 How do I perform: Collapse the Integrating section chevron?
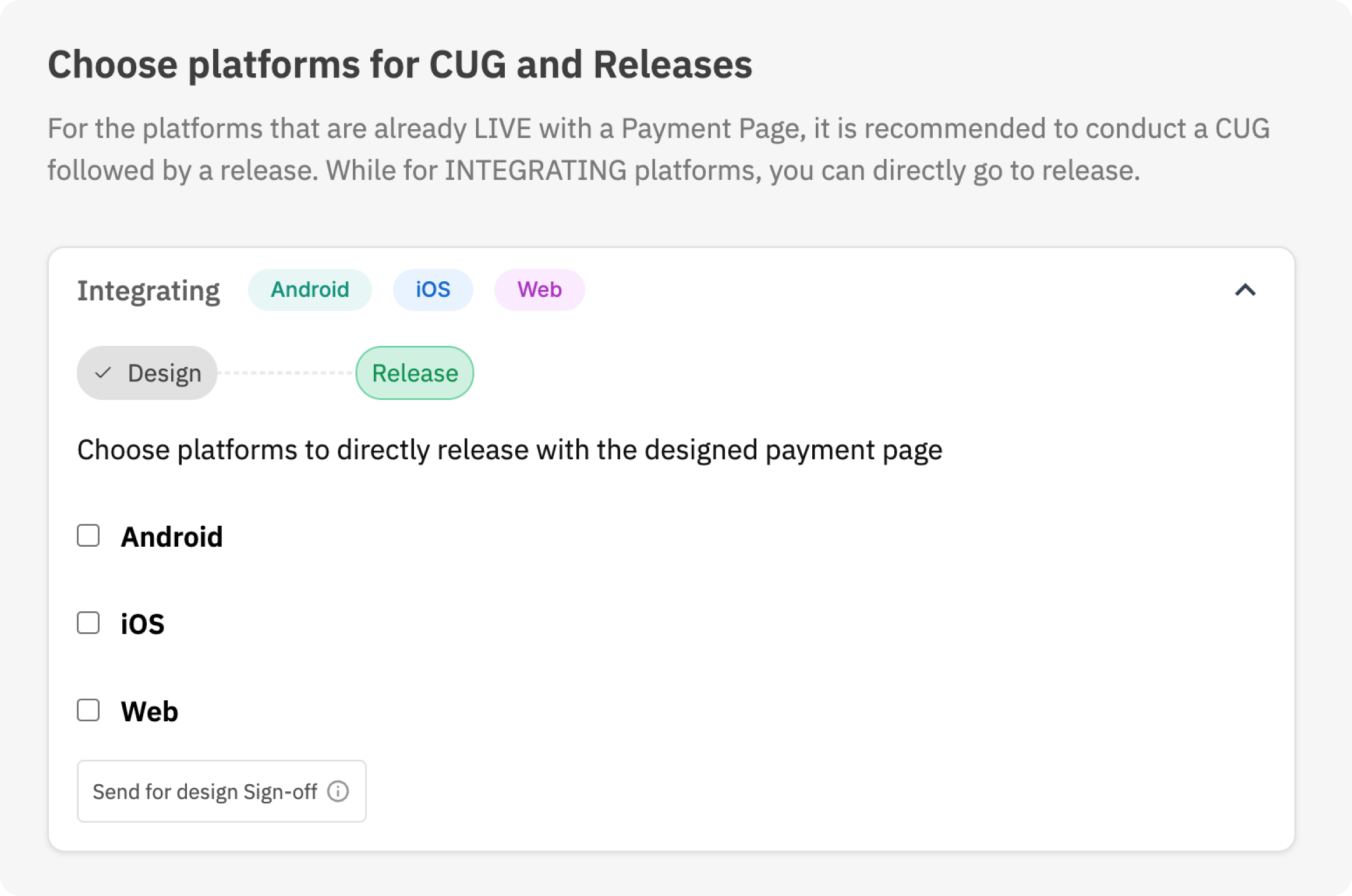(x=1245, y=290)
